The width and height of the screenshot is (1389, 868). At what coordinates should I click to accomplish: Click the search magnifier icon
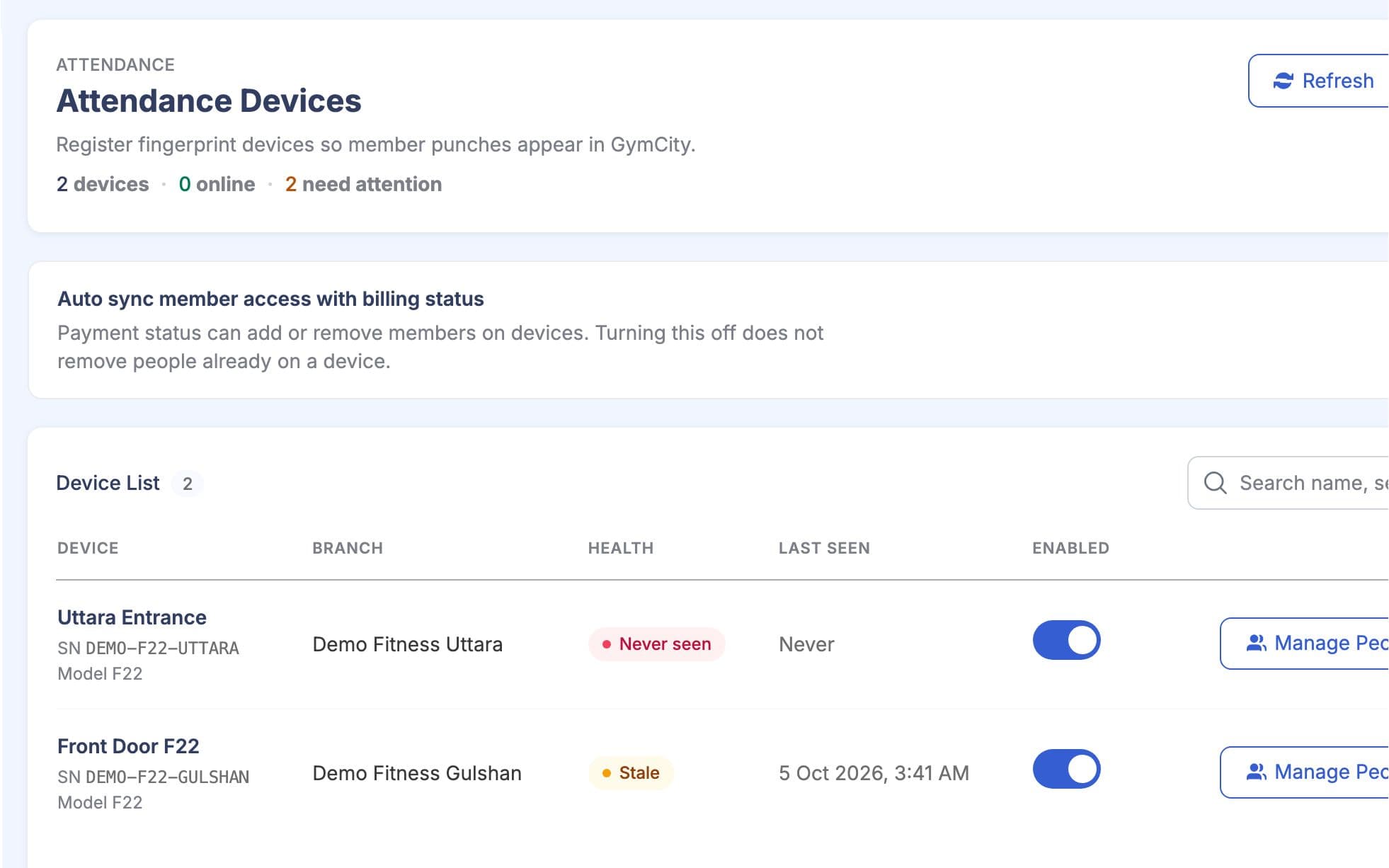[x=1215, y=483]
